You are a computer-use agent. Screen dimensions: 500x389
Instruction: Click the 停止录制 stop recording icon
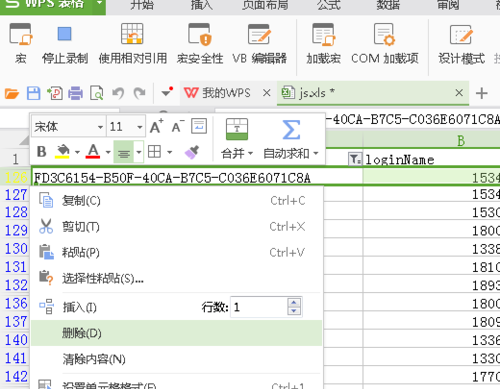[64, 34]
